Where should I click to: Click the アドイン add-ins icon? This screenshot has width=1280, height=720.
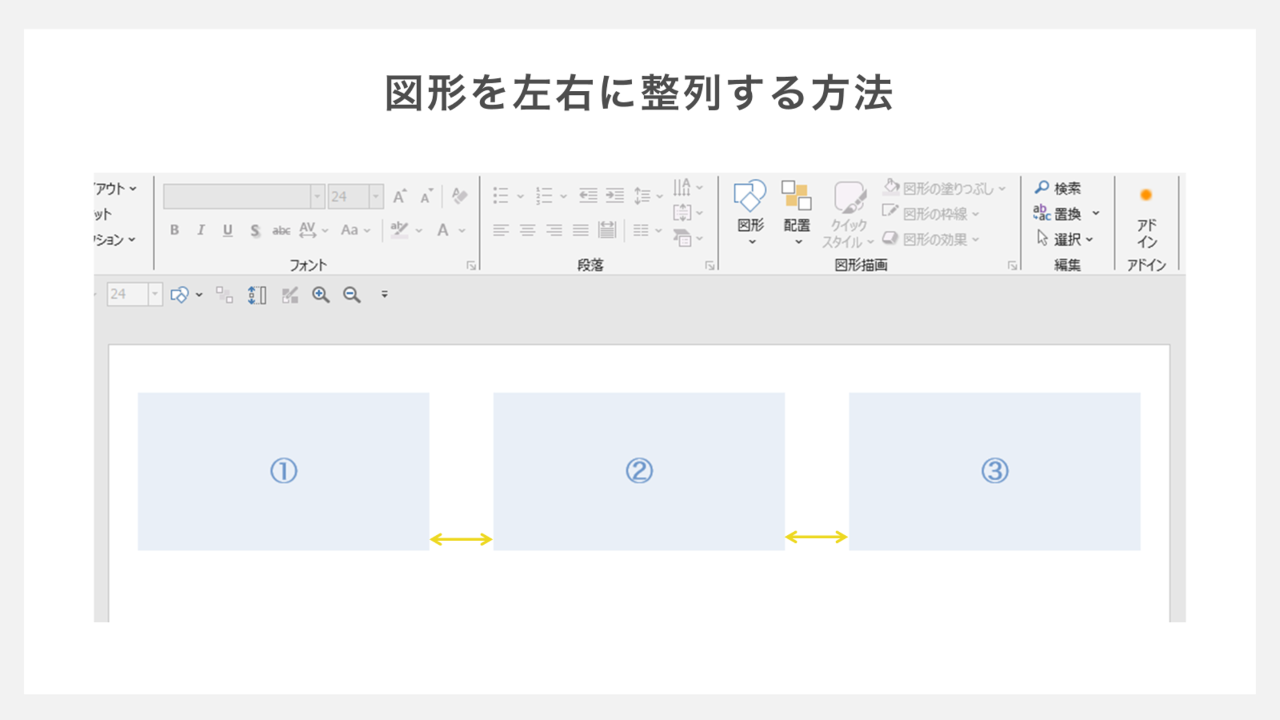[x=1146, y=214]
